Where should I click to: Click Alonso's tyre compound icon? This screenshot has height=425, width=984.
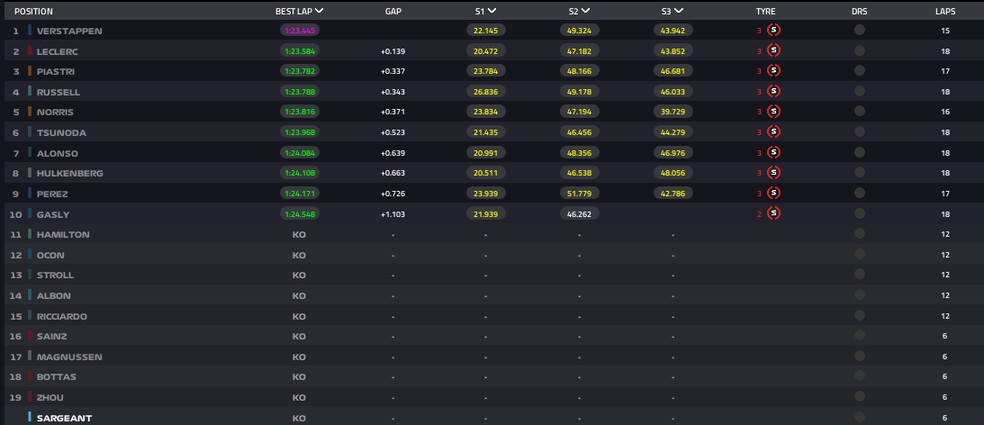(x=773, y=153)
